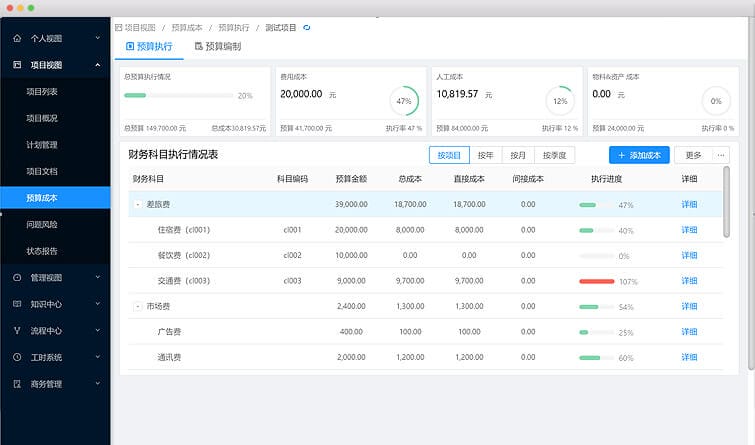Click the table's vertical scrollbar thumb
The height and width of the screenshot is (445, 755).
tap(727, 202)
